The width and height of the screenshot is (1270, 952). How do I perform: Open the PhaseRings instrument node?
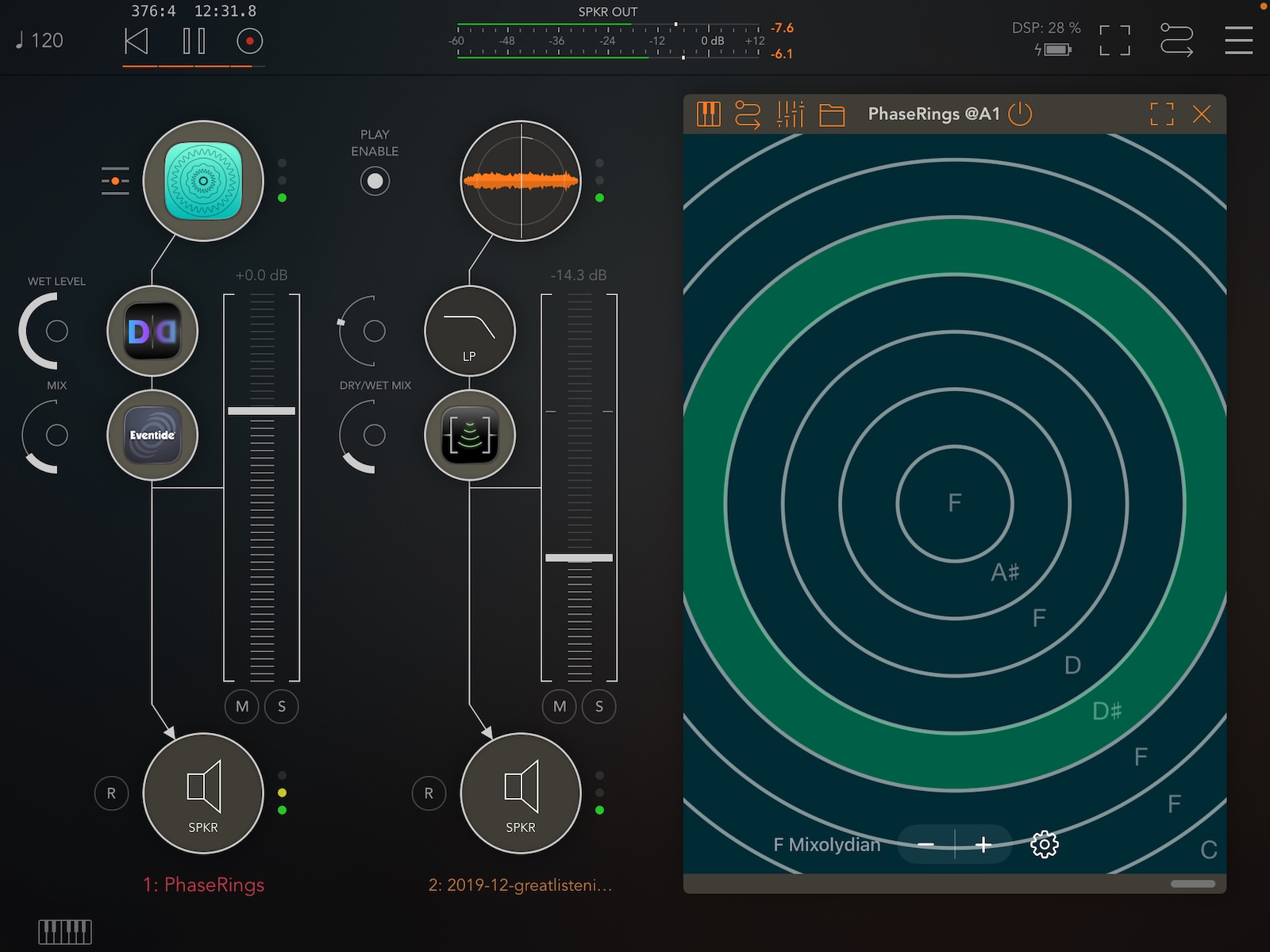point(203,181)
